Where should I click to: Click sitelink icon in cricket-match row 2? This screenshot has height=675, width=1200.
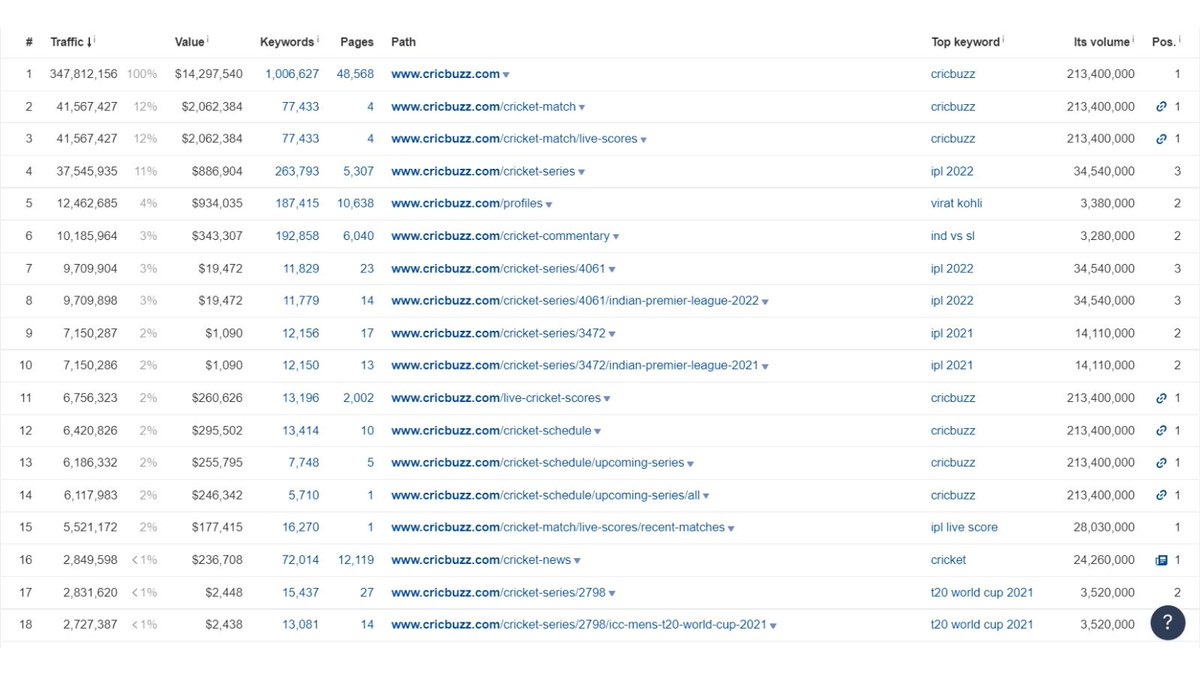click(1161, 106)
